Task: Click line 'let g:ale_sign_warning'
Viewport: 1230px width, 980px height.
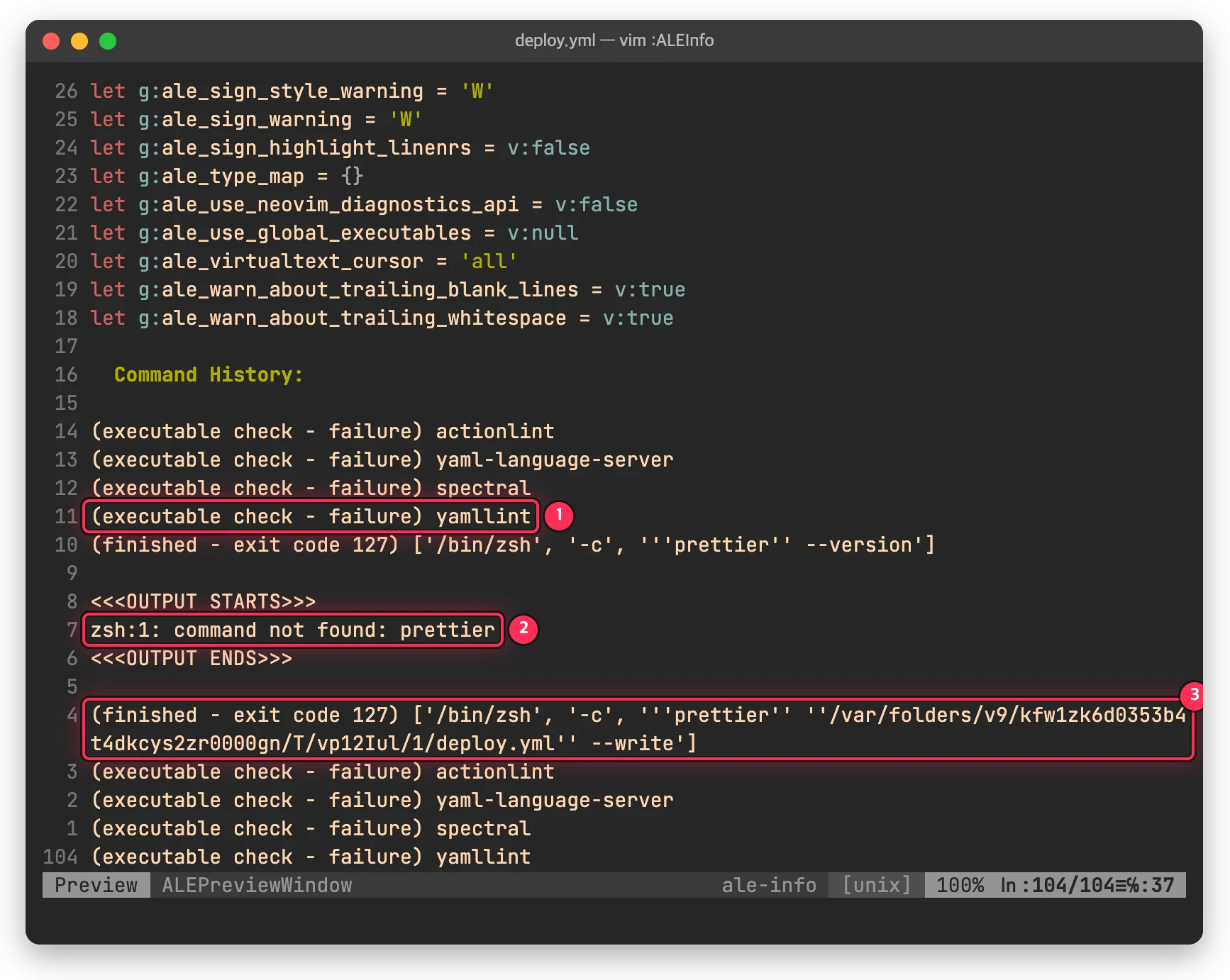Action: coord(256,119)
